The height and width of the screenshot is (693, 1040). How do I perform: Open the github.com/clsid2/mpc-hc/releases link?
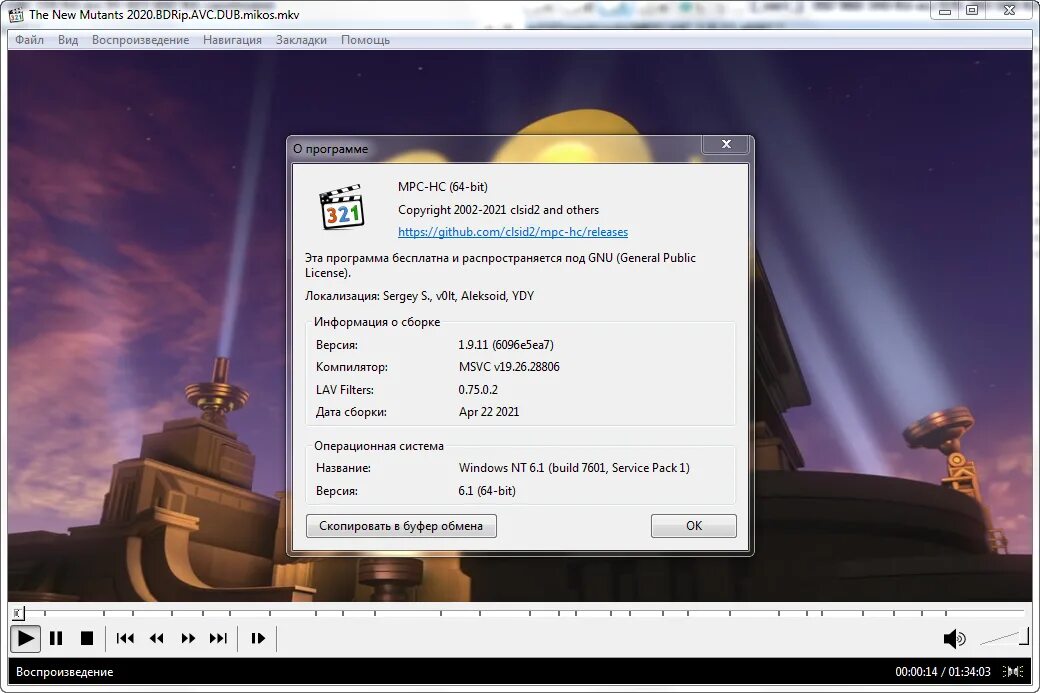pyautogui.click(x=513, y=232)
